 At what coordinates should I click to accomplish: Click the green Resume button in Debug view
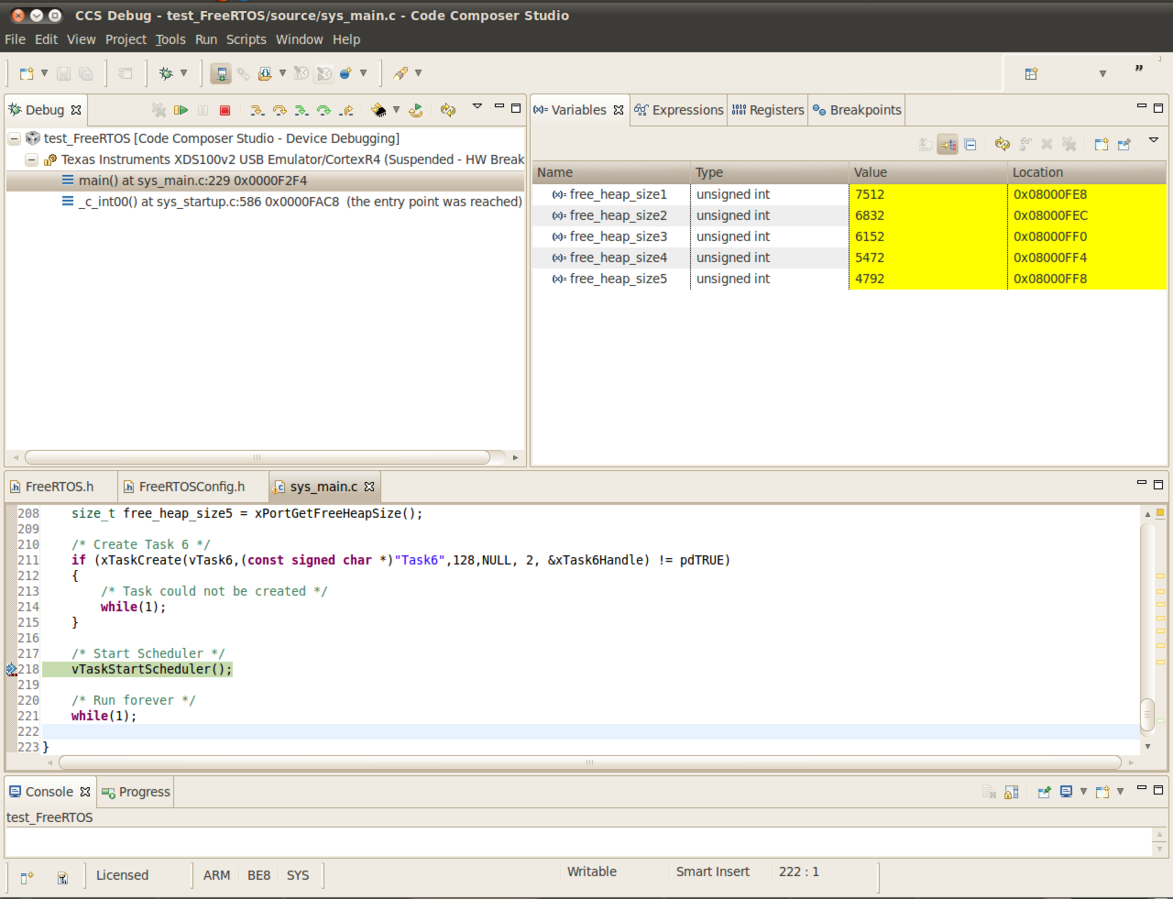[181, 110]
